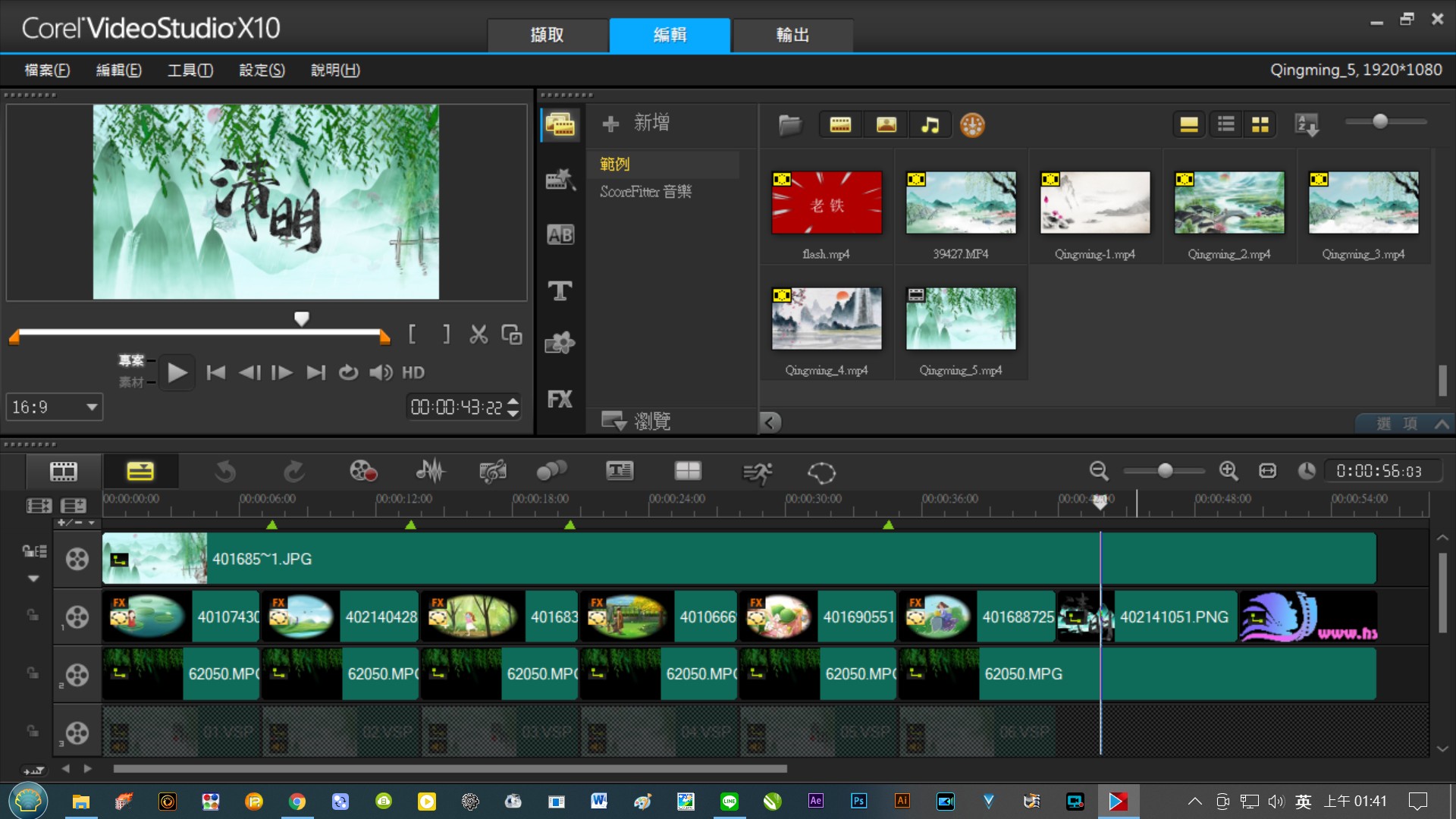Select Project play mode
The image size is (1456, 819).
tap(131, 360)
